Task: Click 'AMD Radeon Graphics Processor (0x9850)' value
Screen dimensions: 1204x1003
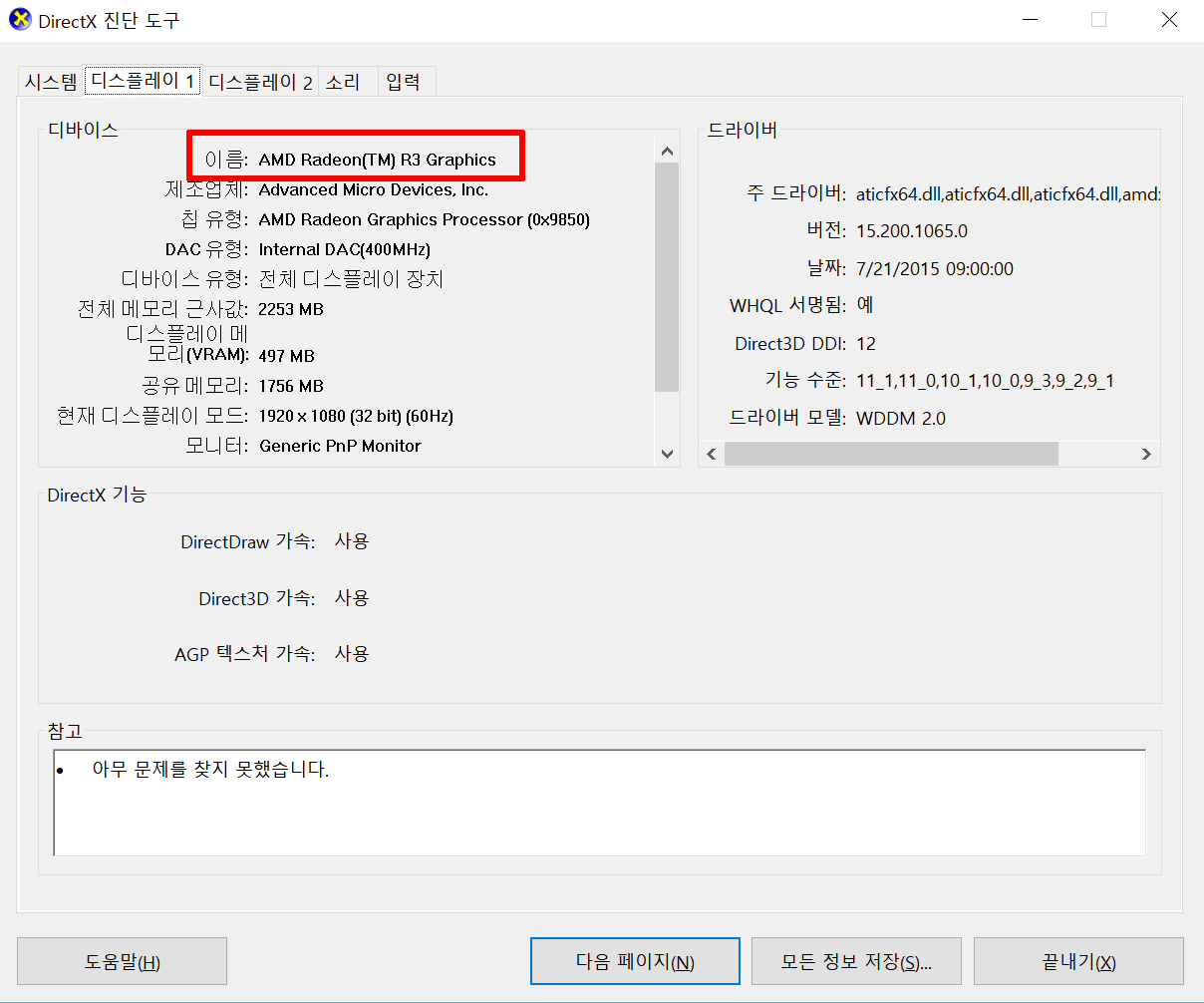Action: 425,219
